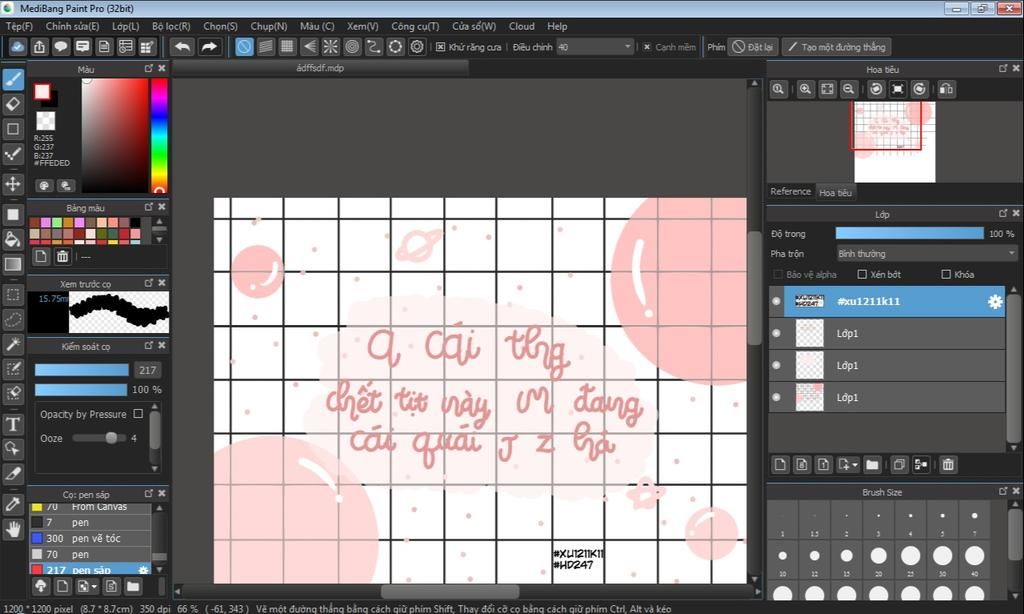Enable the Khóa lock checkbox
This screenshot has width=1024, height=614.
[946, 274]
